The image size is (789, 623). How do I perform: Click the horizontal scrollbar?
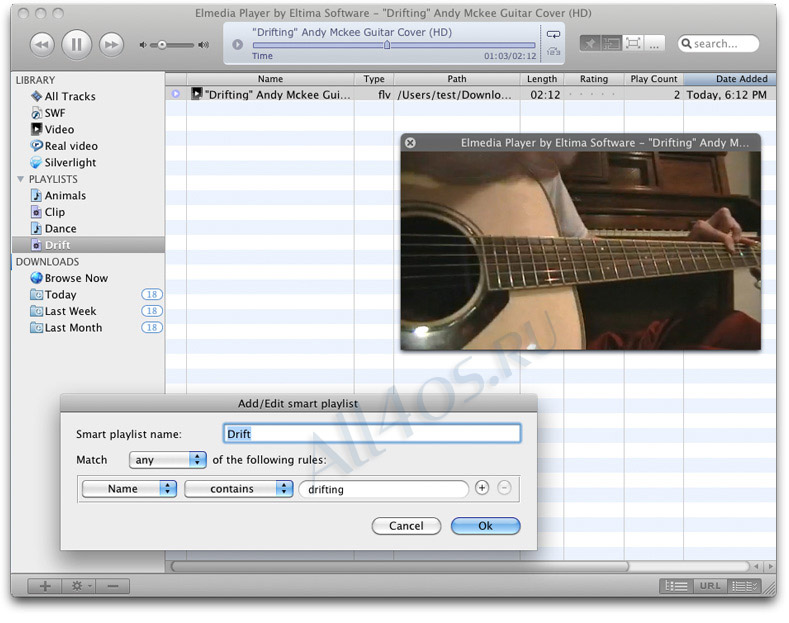400,566
